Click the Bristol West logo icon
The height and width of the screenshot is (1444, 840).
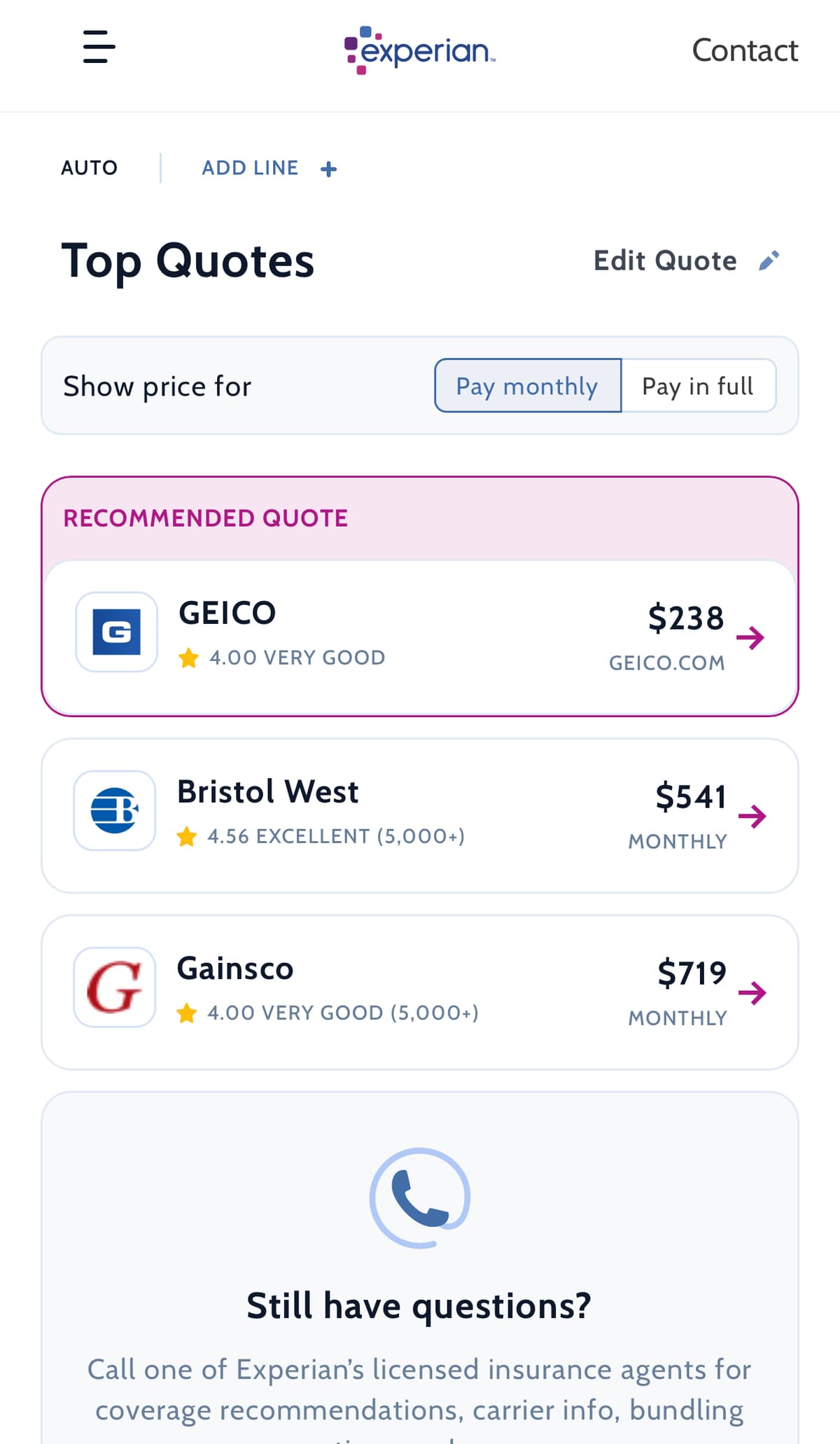click(114, 810)
